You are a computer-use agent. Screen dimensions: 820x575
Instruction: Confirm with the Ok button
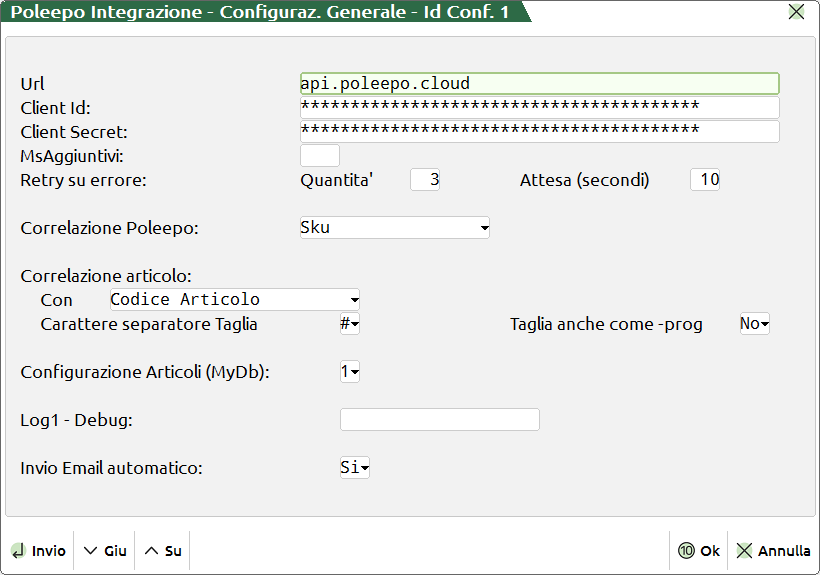point(699,551)
